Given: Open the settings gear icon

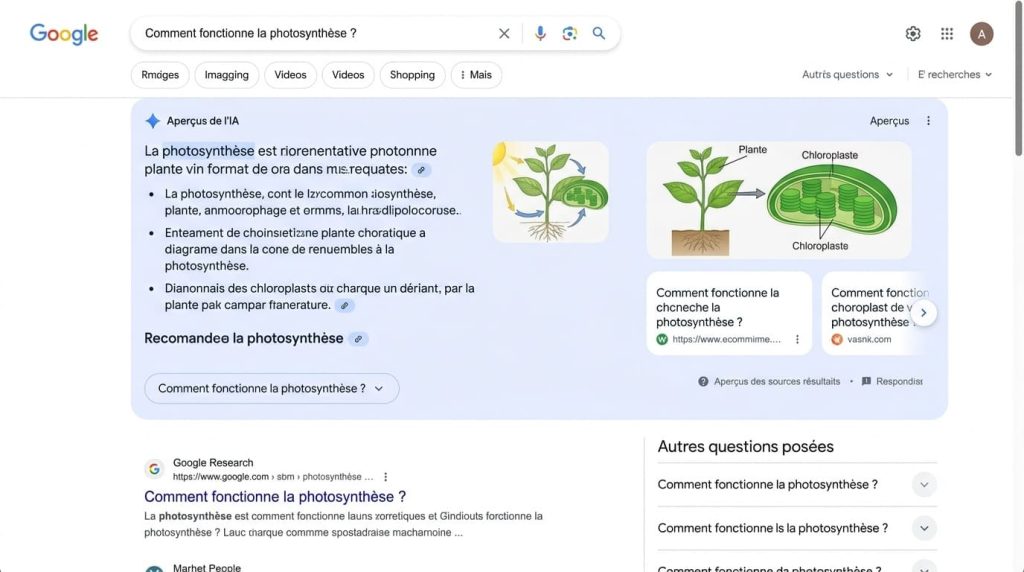Looking at the screenshot, I should tap(913, 34).
